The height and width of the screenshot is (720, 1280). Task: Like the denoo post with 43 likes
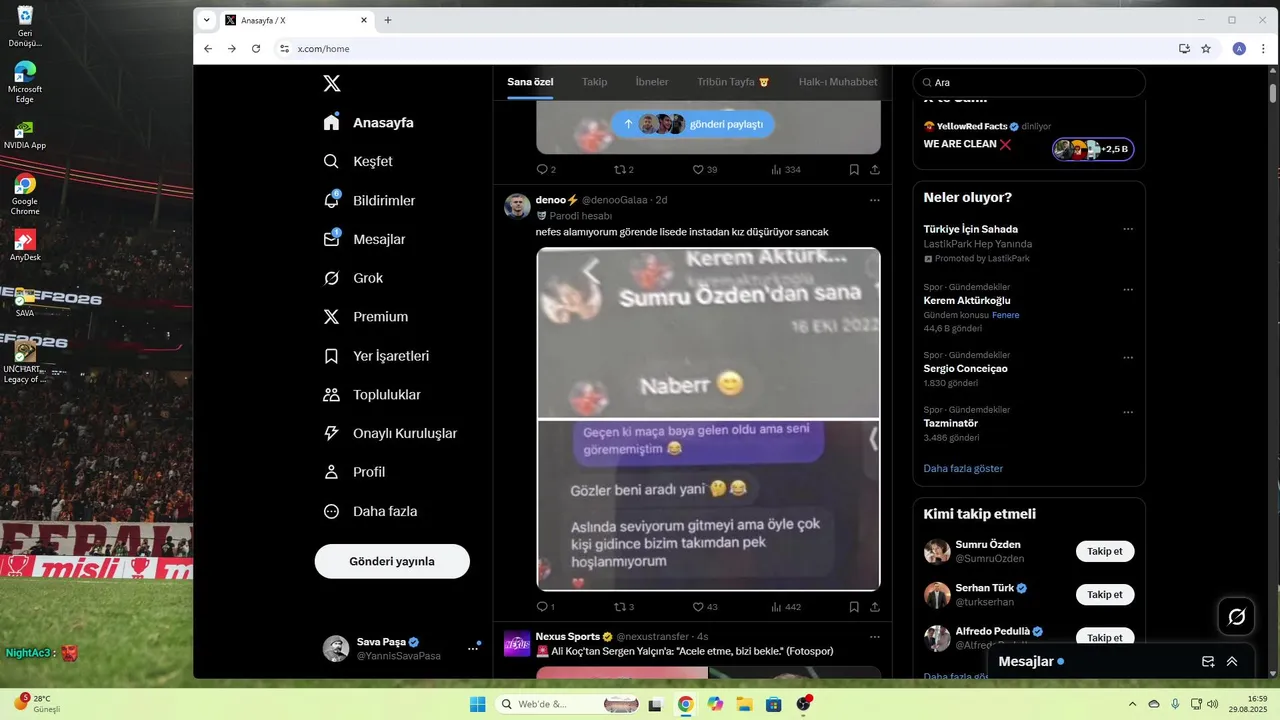pos(705,607)
